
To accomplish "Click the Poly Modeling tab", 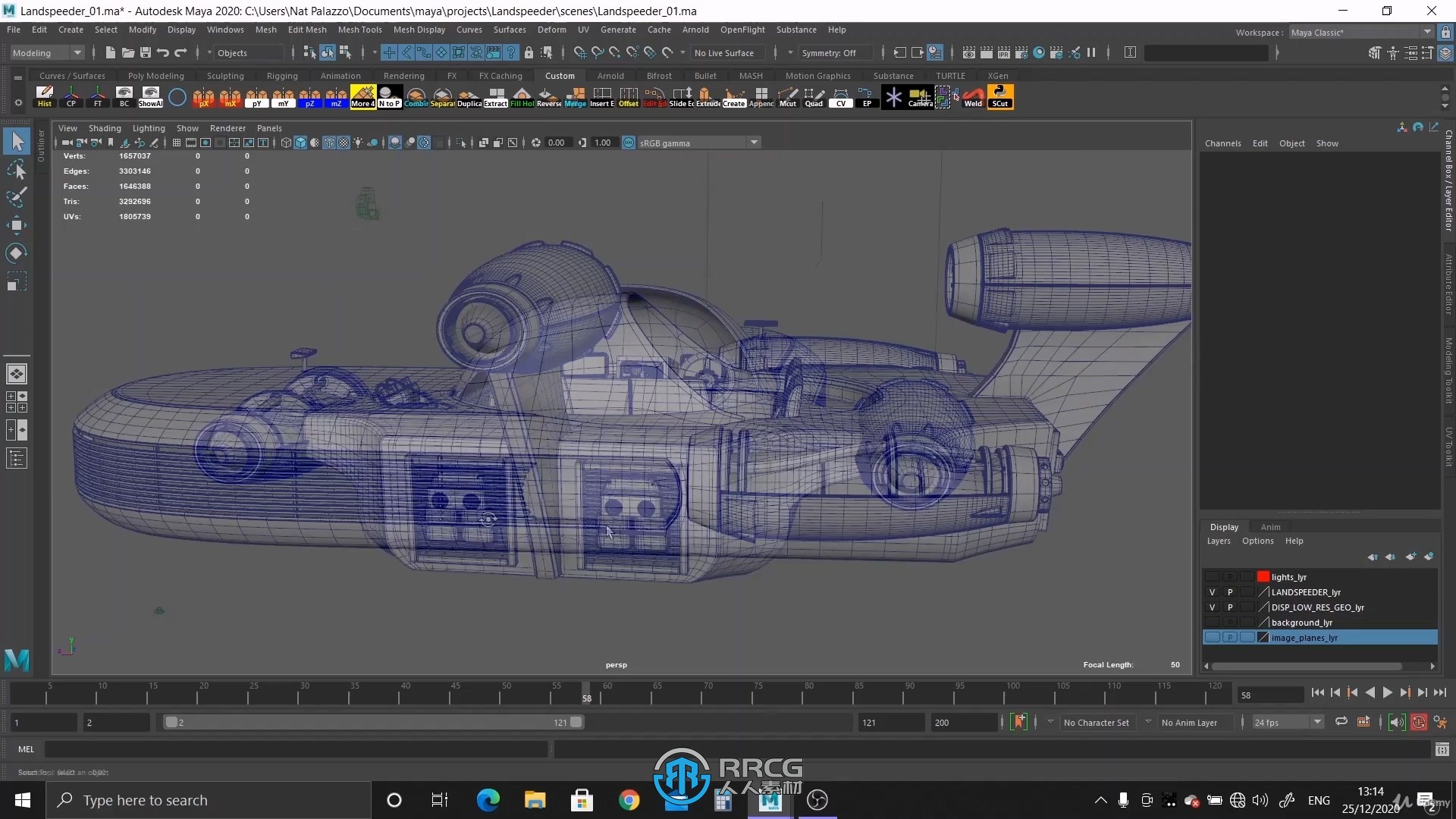I will click(156, 76).
